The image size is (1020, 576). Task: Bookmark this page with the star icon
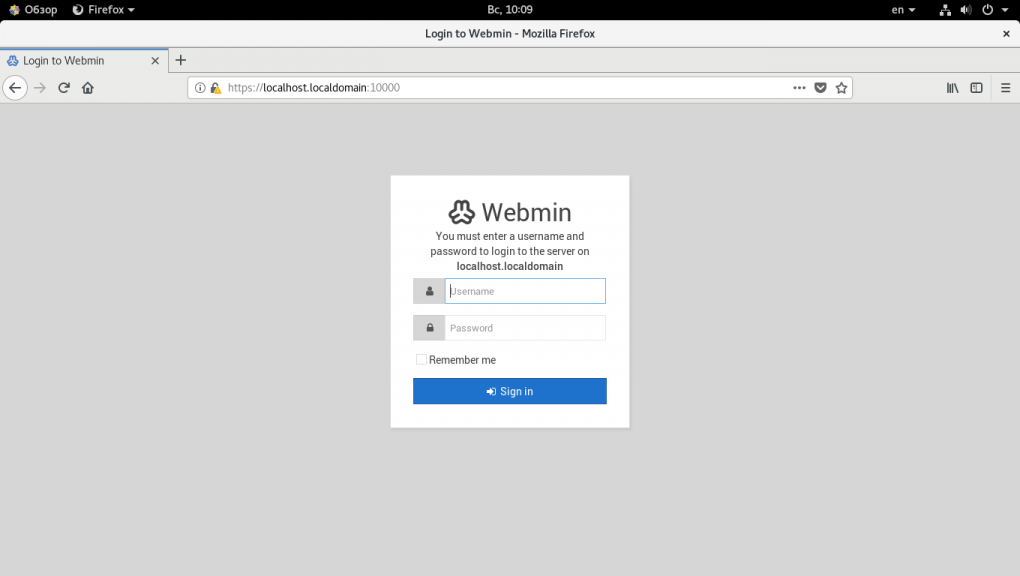pyautogui.click(x=841, y=88)
